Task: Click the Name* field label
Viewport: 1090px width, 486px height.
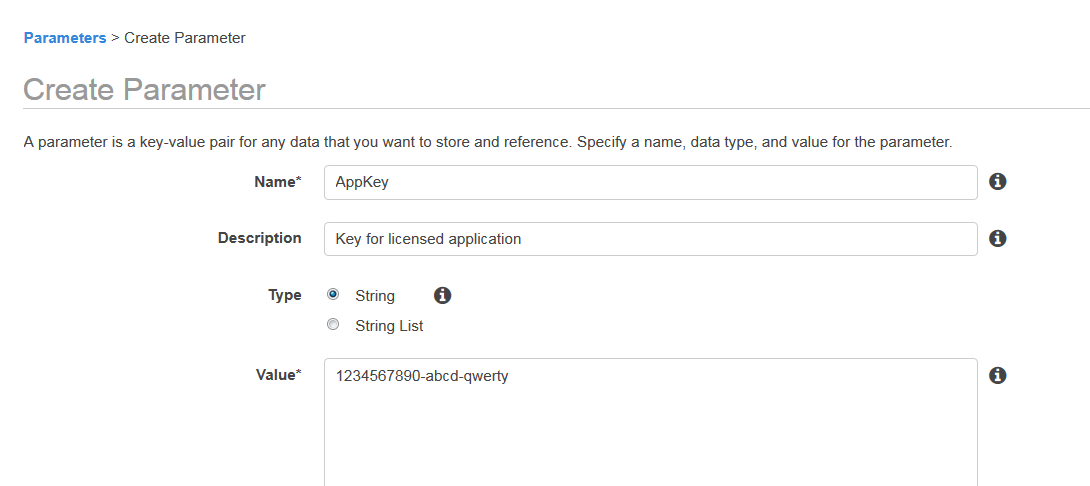Action: 277,182
